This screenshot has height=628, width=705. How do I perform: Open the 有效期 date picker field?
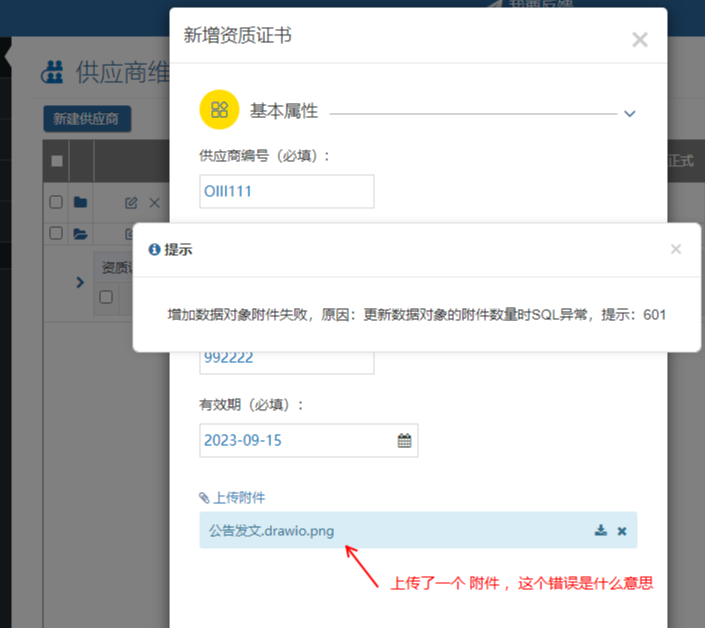click(x=297, y=440)
